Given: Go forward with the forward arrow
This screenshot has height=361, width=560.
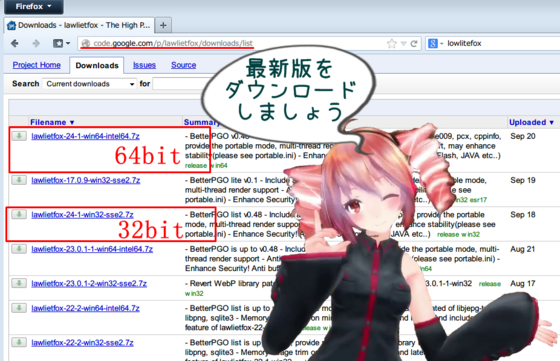Looking at the screenshot, I should click(x=36, y=44).
